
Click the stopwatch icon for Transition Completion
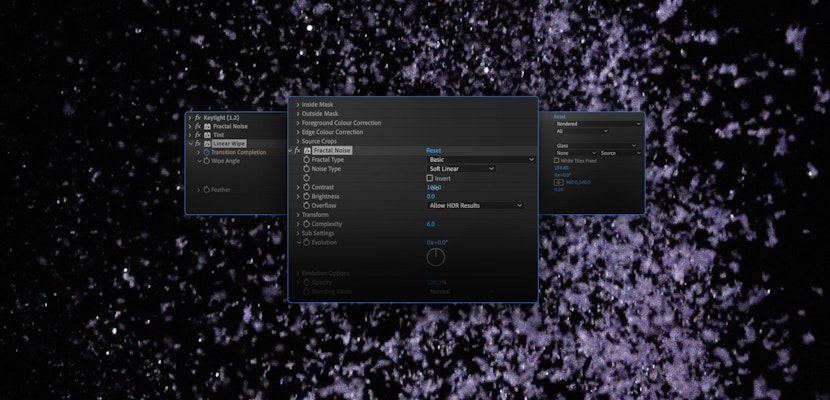[x=206, y=152]
